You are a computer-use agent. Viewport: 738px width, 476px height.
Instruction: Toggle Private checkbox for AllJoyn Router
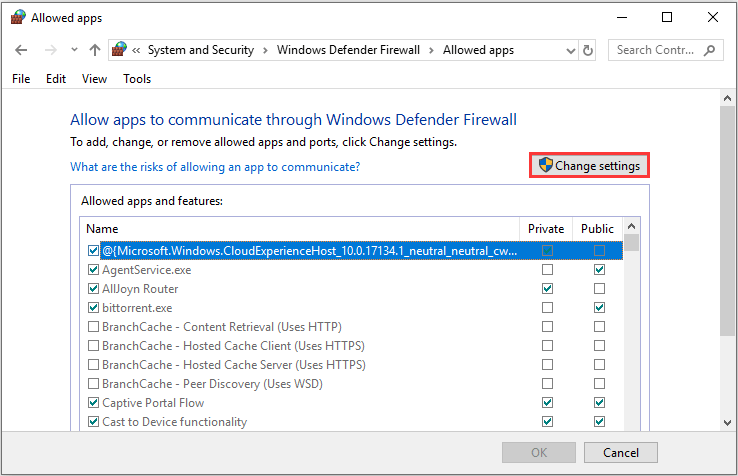(x=547, y=289)
